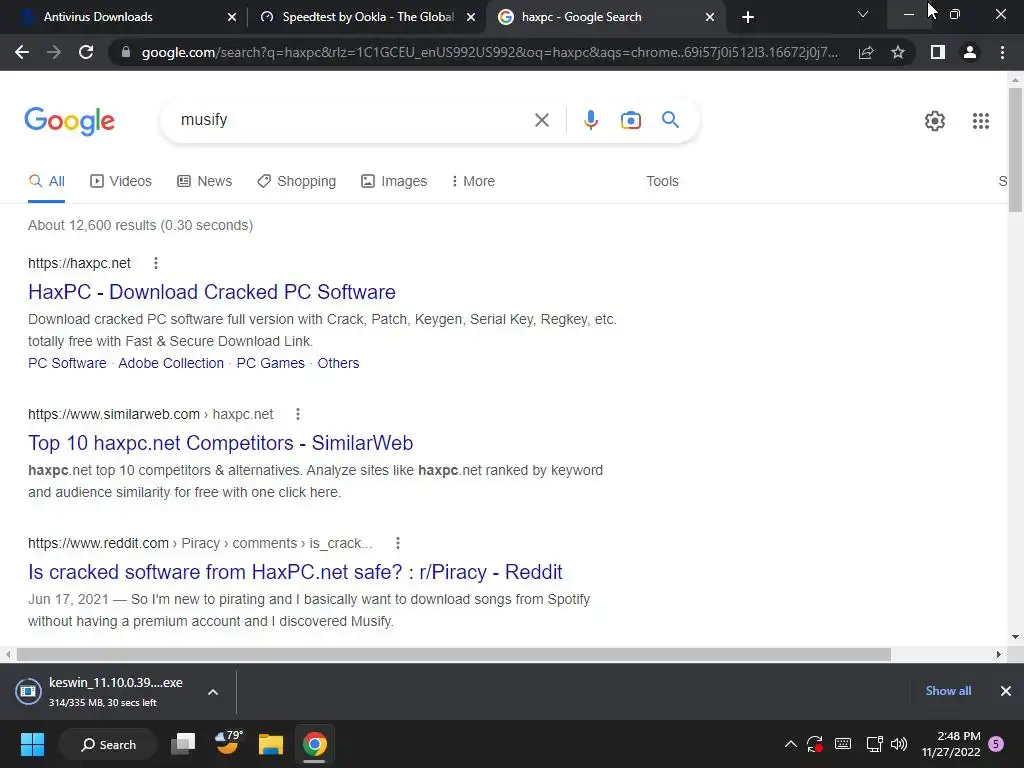Open the PC Games sitelink
This screenshot has width=1024, height=768.
coord(270,363)
